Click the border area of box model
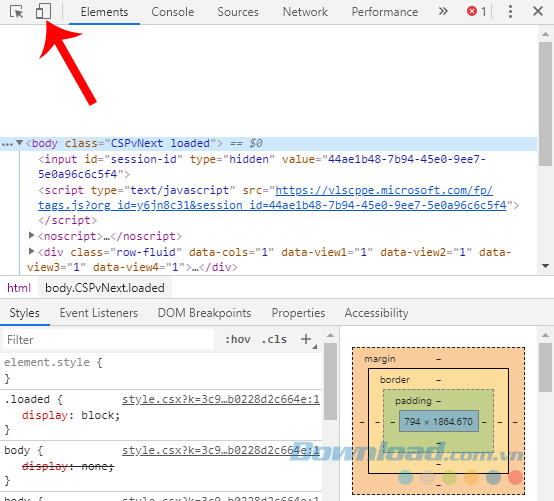 [395, 380]
